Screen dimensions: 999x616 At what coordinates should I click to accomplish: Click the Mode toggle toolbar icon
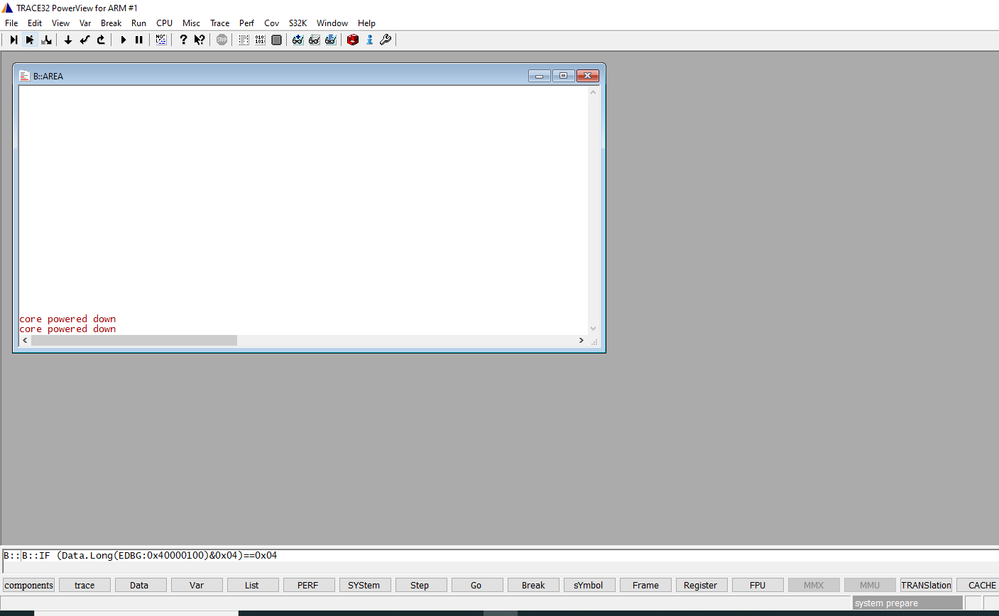click(161, 39)
